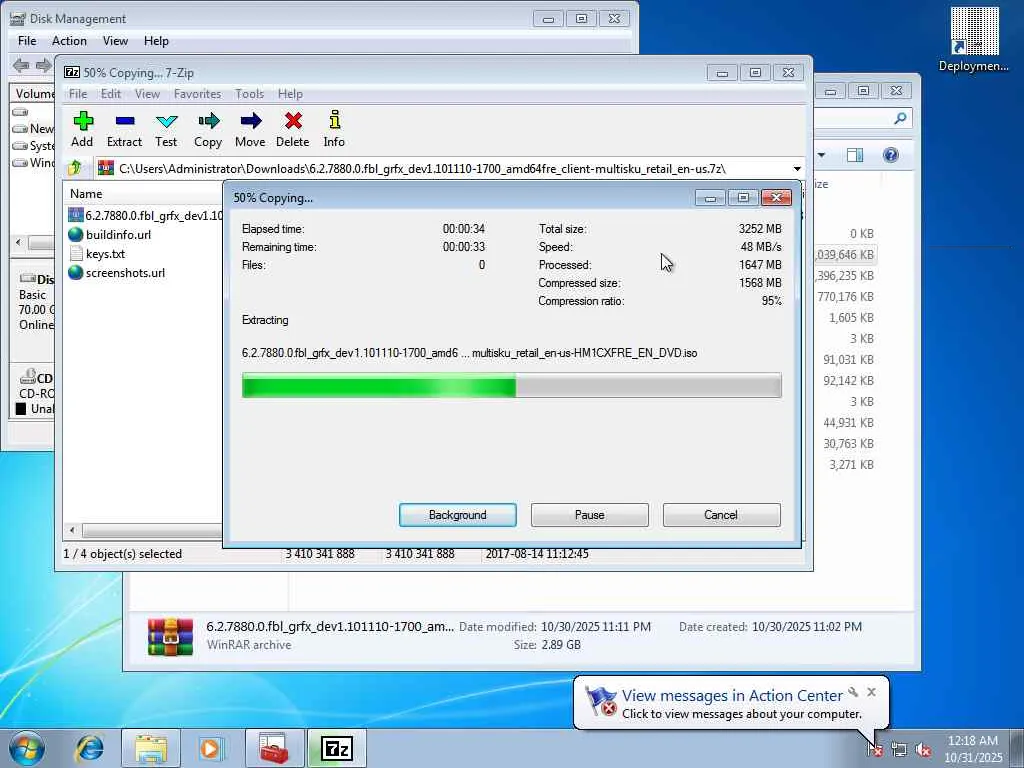Open the 7-Zip File menu
The height and width of the screenshot is (768, 1024).
pos(78,94)
